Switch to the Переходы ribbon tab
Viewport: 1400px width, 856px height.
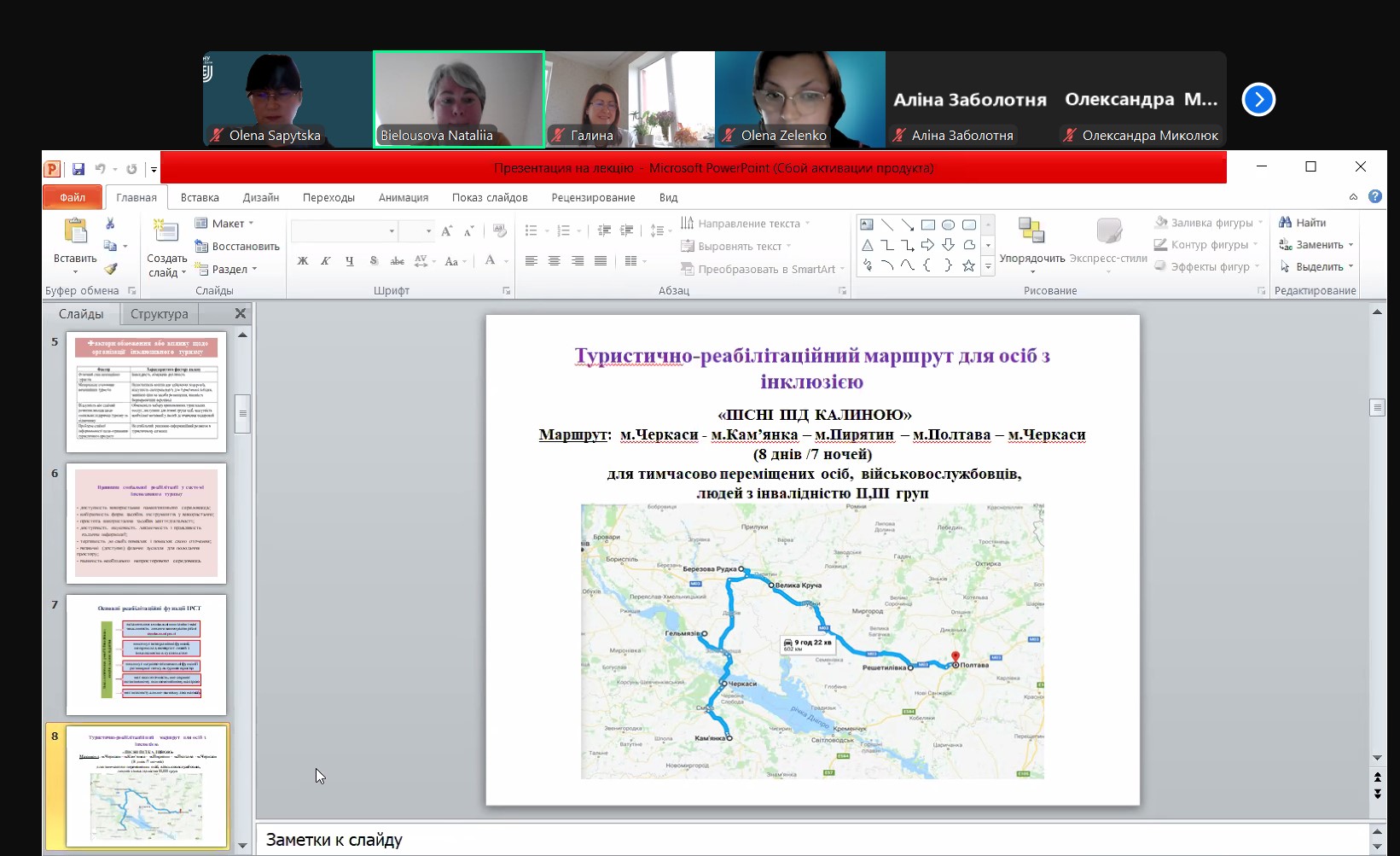pyautogui.click(x=328, y=197)
